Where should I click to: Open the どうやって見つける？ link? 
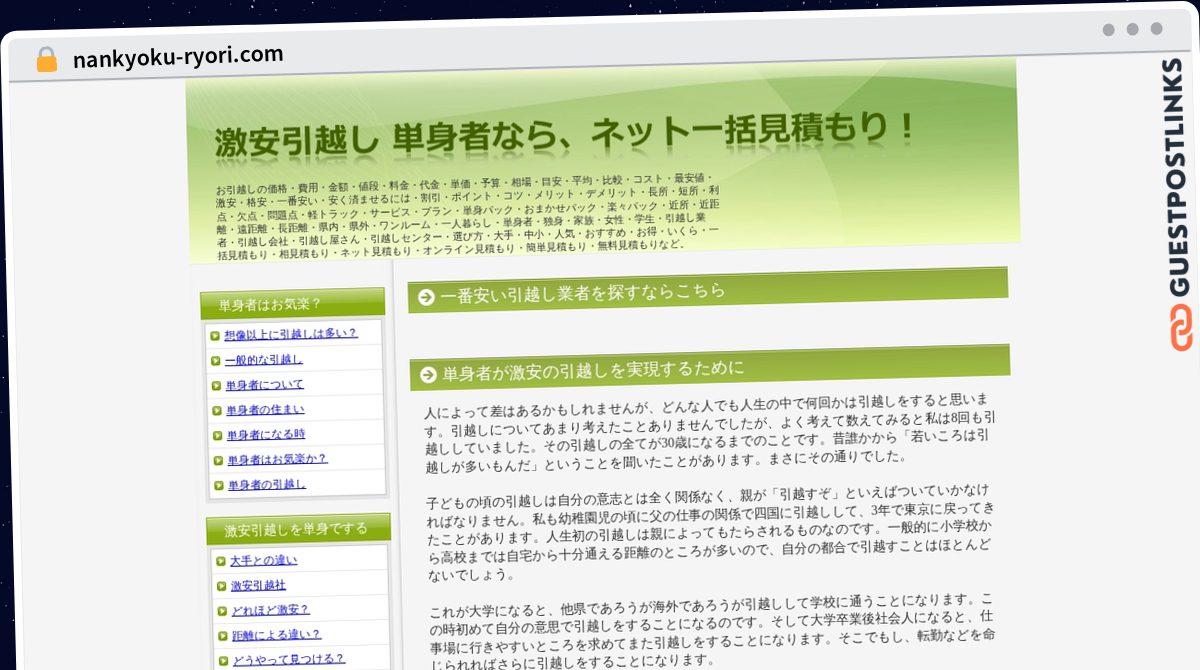pyautogui.click(x=288, y=658)
